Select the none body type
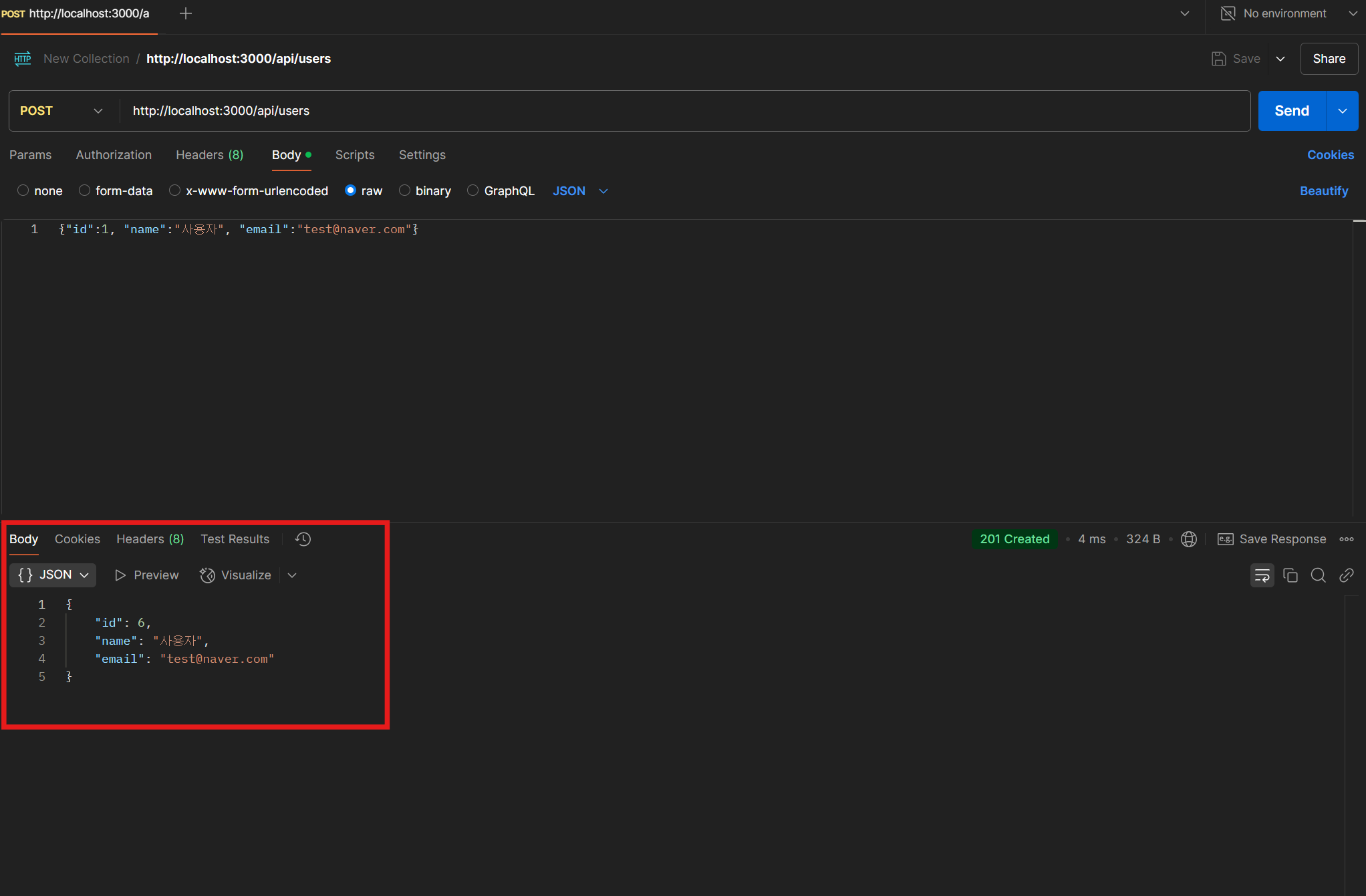Screen dimensions: 1366x896 tap(23, 190)
